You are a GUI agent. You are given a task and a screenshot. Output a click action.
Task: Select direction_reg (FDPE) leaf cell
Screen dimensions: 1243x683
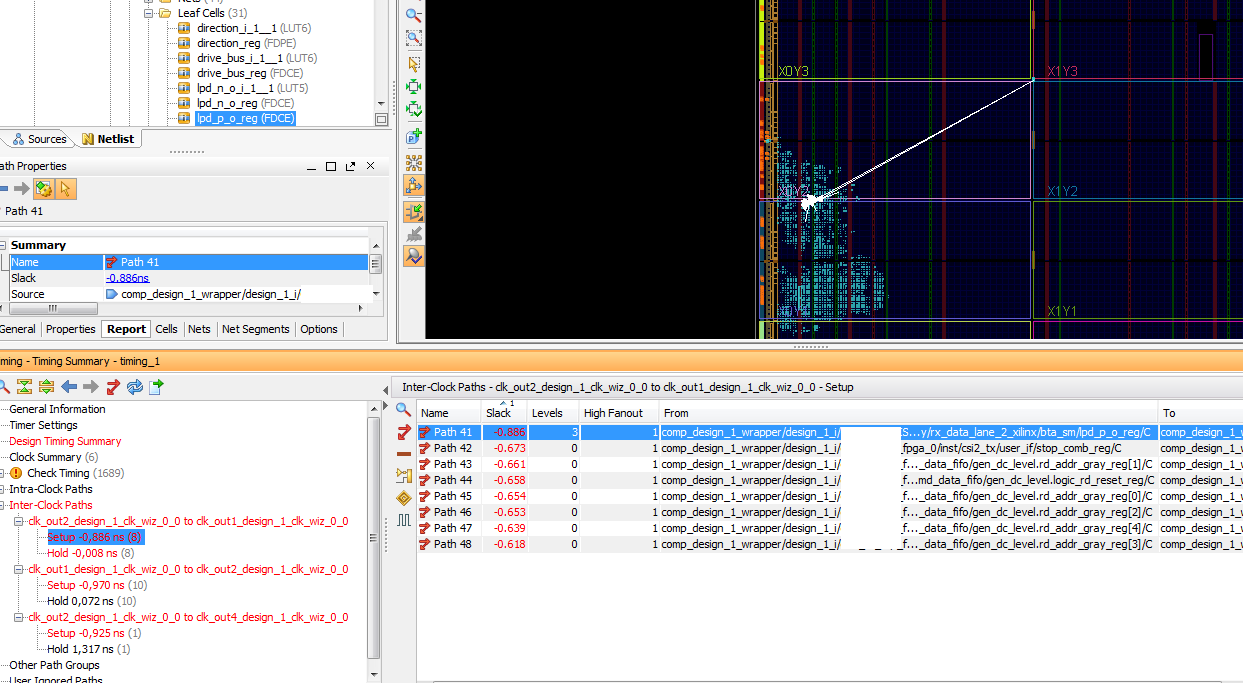tap(245, 43)
